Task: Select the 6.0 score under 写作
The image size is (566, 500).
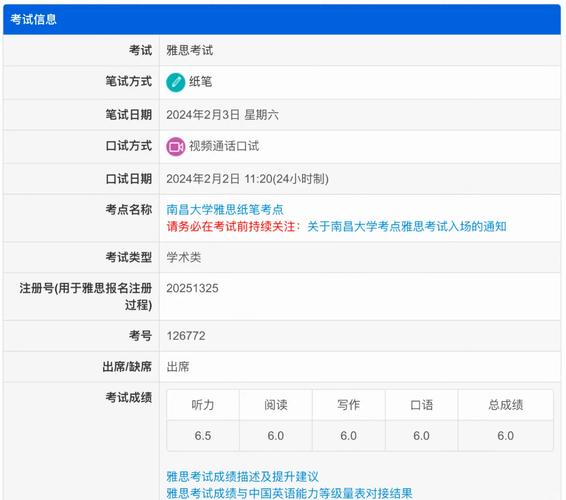Action: click(349, 436)
